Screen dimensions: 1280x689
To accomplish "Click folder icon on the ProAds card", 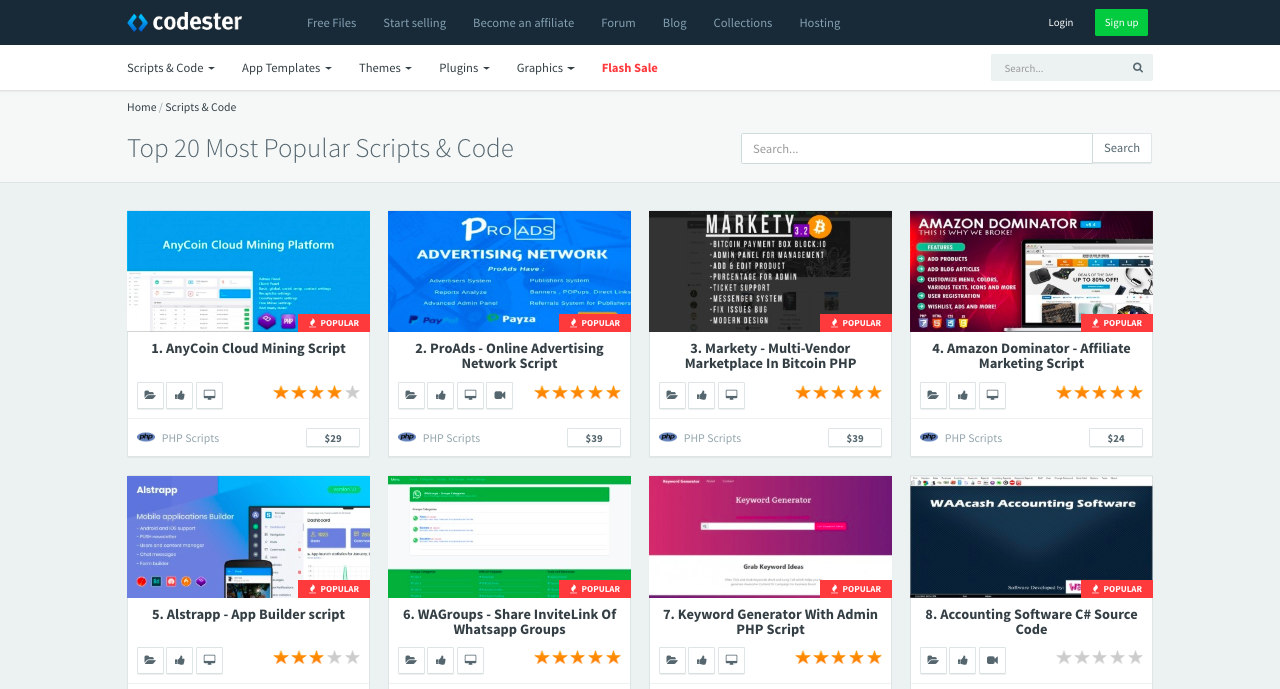I will tap(411, 395).
